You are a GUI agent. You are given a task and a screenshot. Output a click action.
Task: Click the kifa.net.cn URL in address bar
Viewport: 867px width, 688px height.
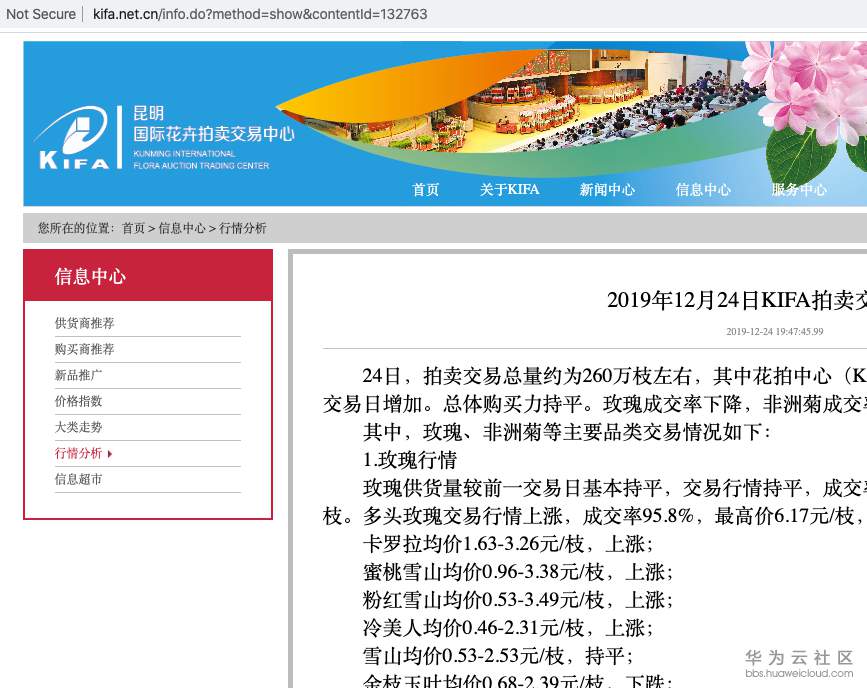(x=260, y=14)
